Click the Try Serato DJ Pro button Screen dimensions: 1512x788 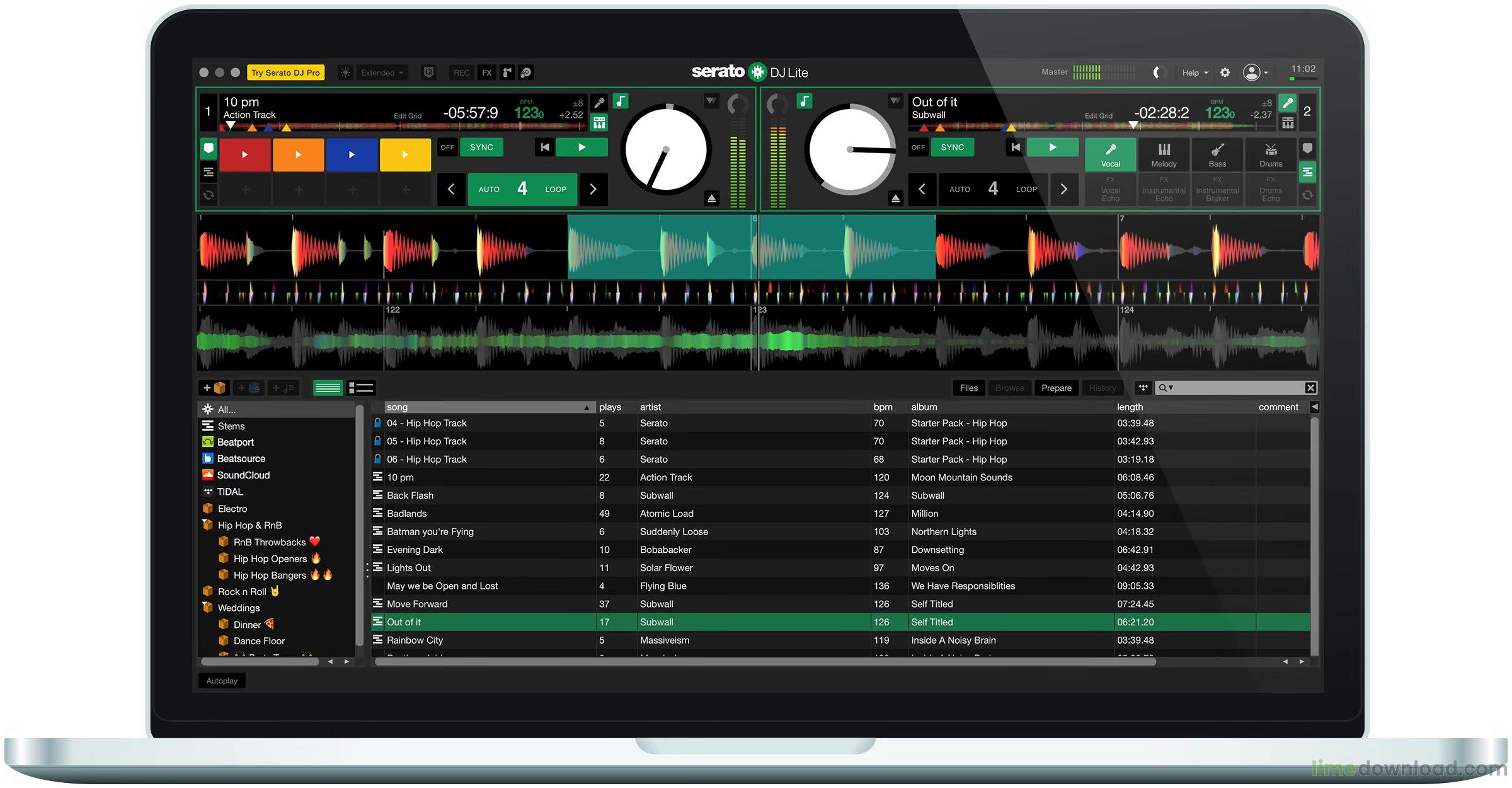point(285,72)
